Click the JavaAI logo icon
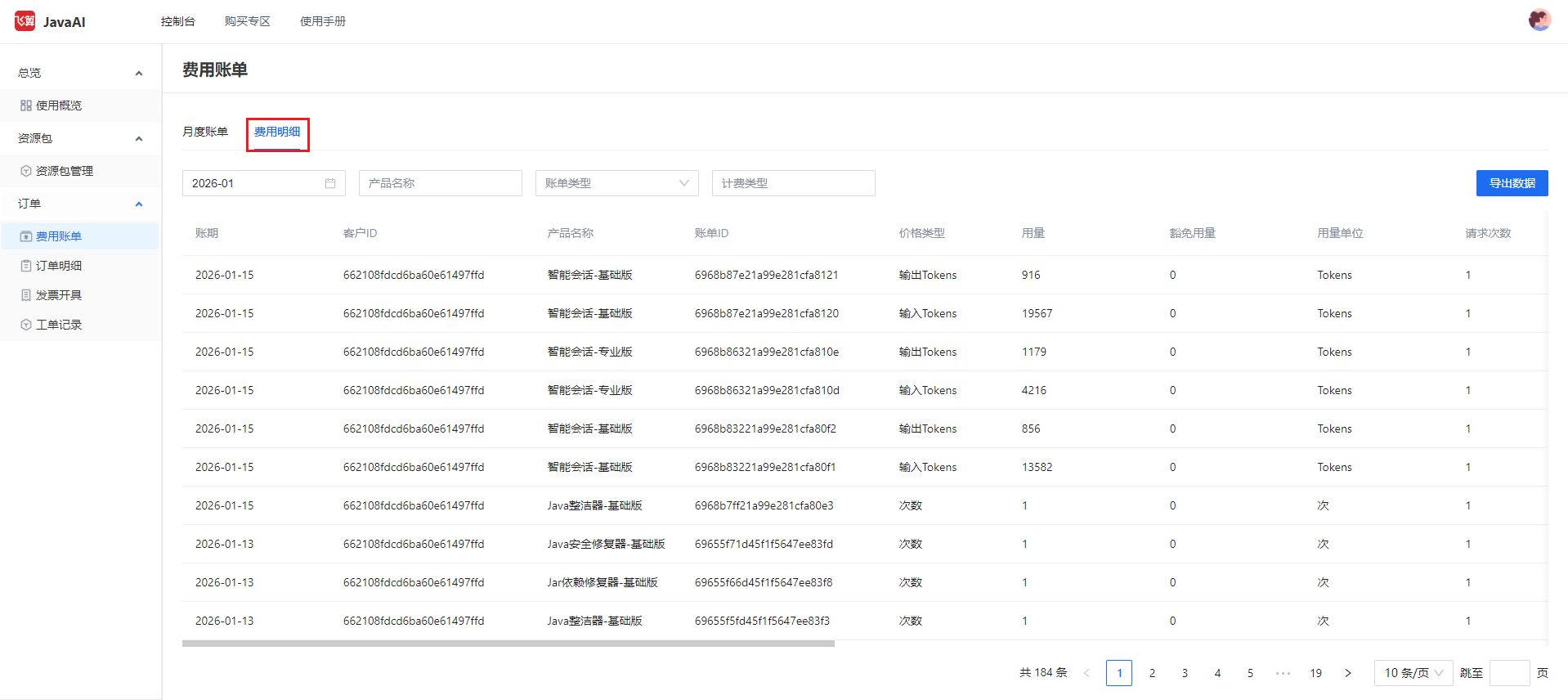1568x700 pixels. (25, 21)
